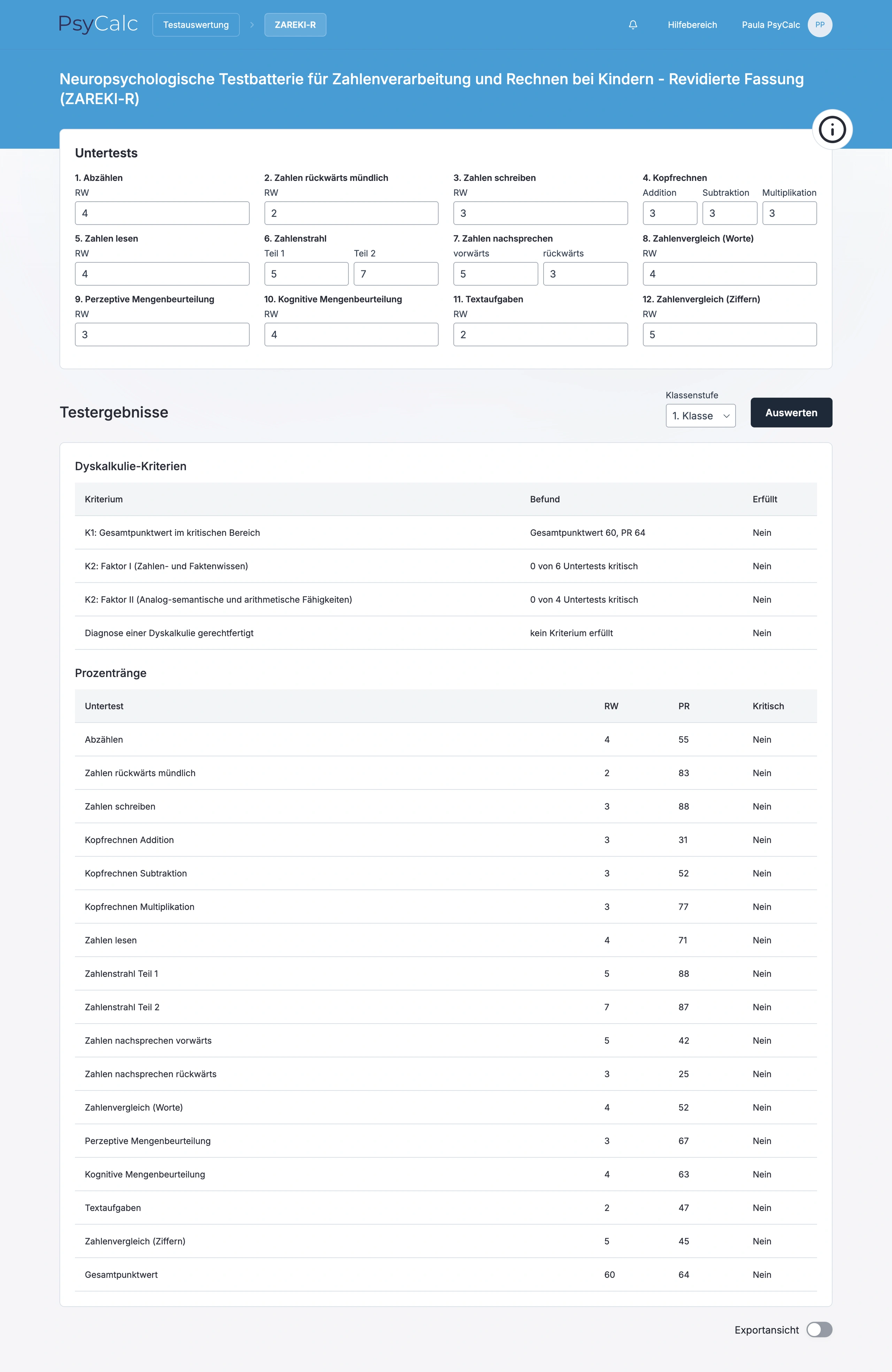Select the ZAREKI-R breadcrumb tab
The width and height of the screenshot is (892, 1372).
(295, 25)
